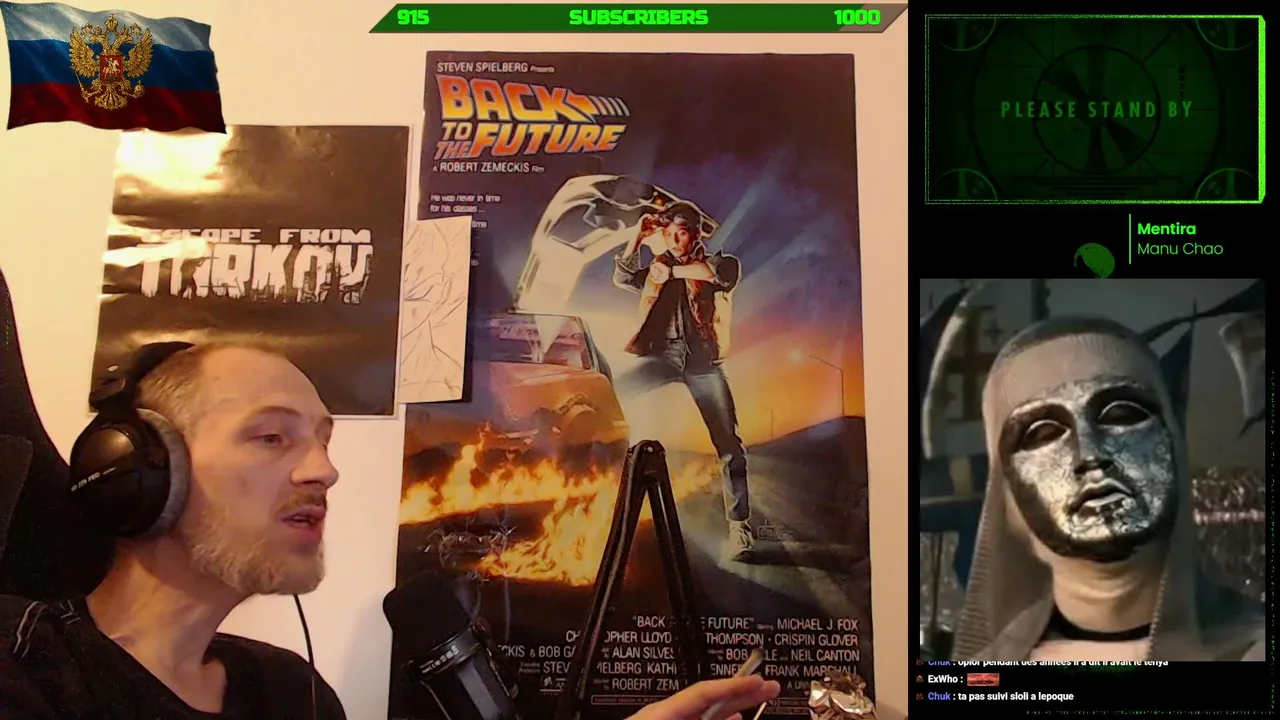Click the SUBSCRIBERS goal label
The image size is (1280, 720).
(638, 17)
